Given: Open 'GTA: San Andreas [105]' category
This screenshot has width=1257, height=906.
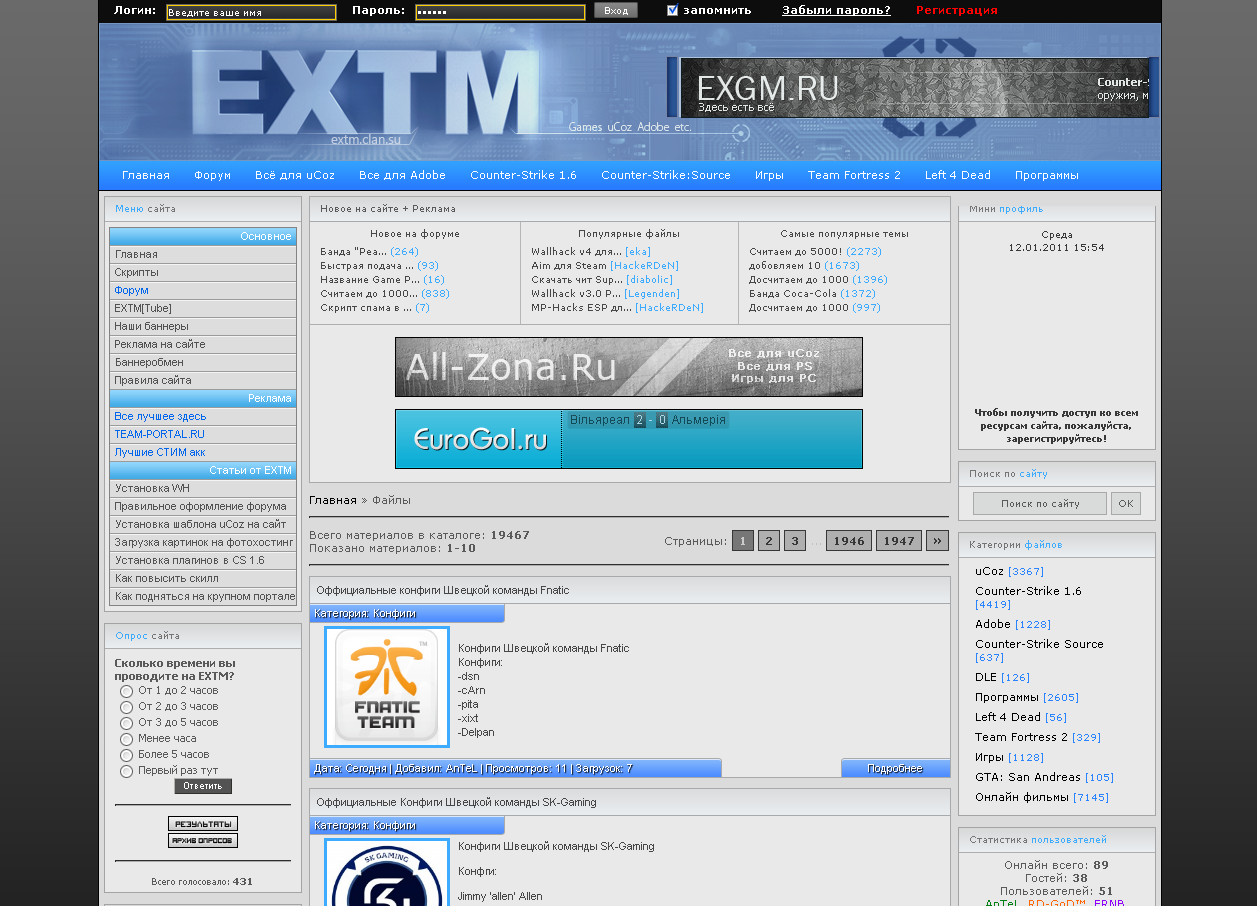Looking at the screenshot, I should click(1044, 777).
